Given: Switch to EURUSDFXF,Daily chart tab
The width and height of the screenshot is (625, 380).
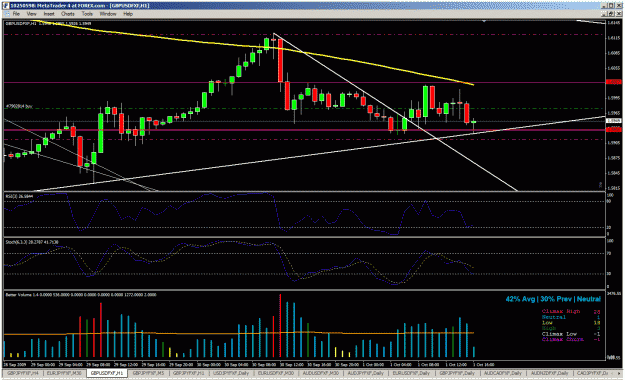Looking at the screenshot, I should click(x=411, y=373).
